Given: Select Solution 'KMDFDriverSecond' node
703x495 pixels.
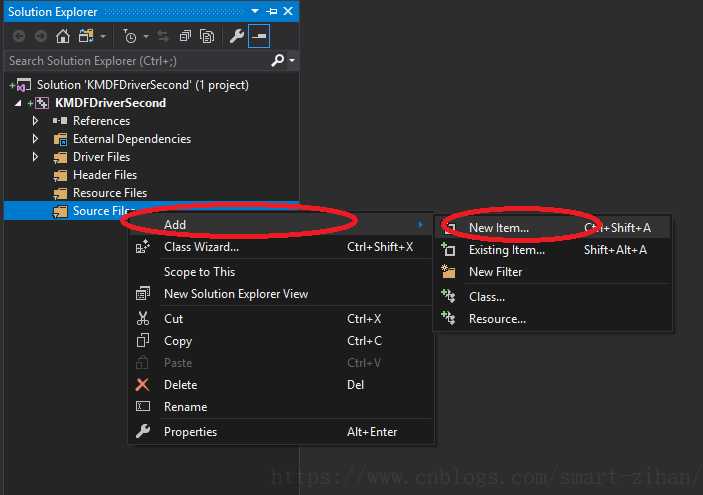Looking at the screenshot, I should pos(143,85).
